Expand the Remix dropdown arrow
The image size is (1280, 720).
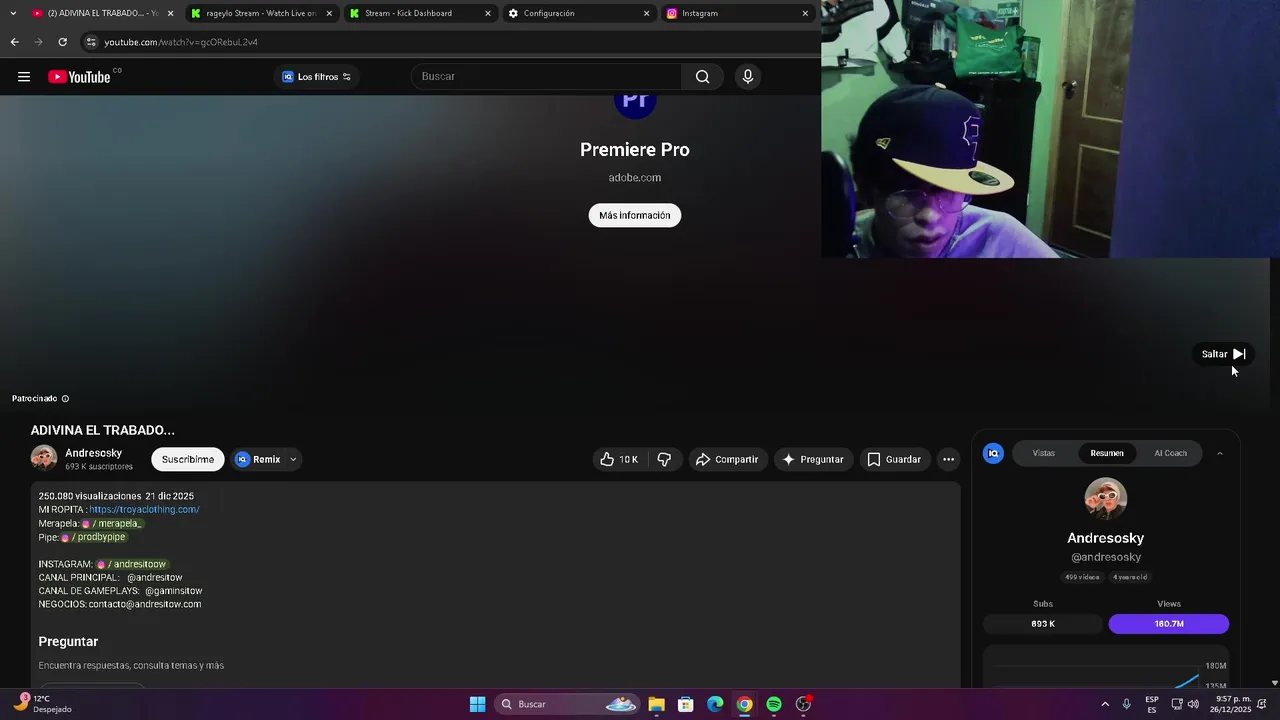click(x=293, y=460)
